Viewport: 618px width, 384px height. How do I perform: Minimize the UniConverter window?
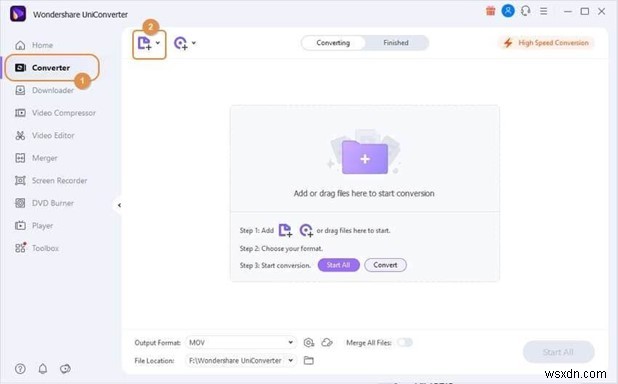click(568, 11)
